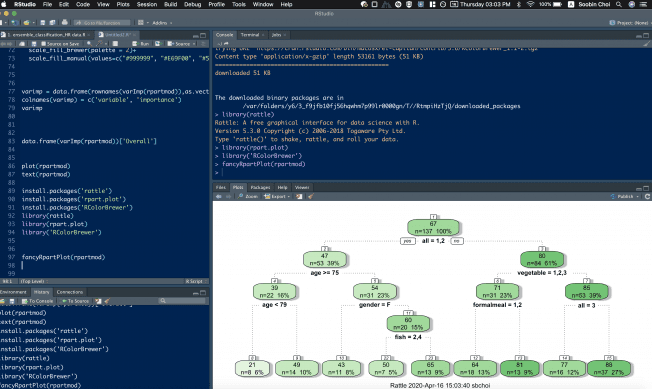Open the ensemble_classification_HR data.R tab
This screenshot has width=652, height=389.
click(46, 35)
